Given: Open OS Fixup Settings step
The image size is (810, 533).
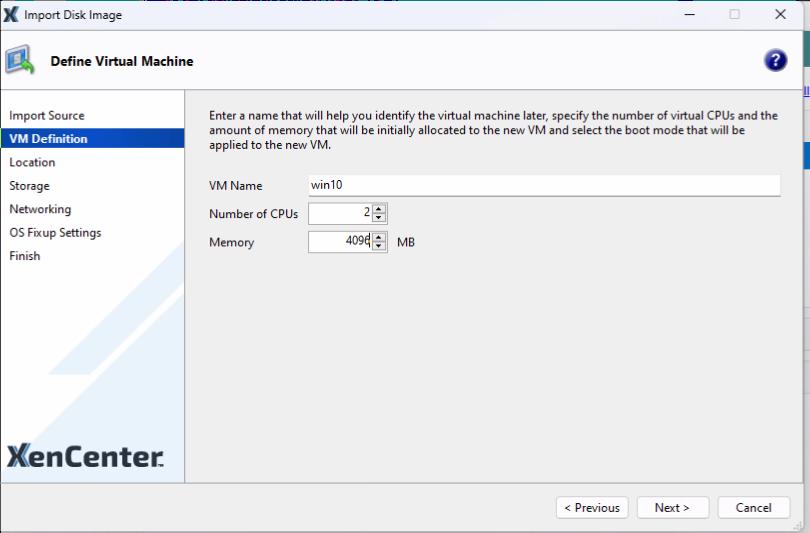Looking at the screenshot, I should point(55,233).
